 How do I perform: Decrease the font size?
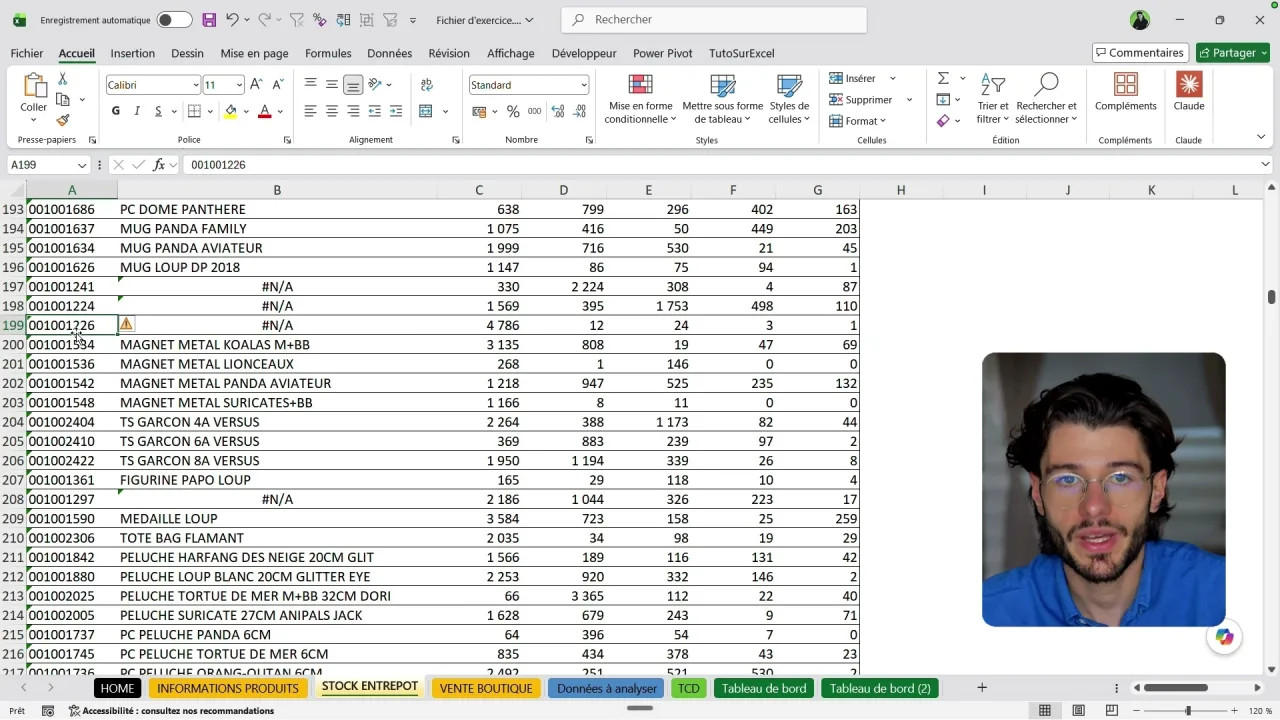tap(278, 85)
